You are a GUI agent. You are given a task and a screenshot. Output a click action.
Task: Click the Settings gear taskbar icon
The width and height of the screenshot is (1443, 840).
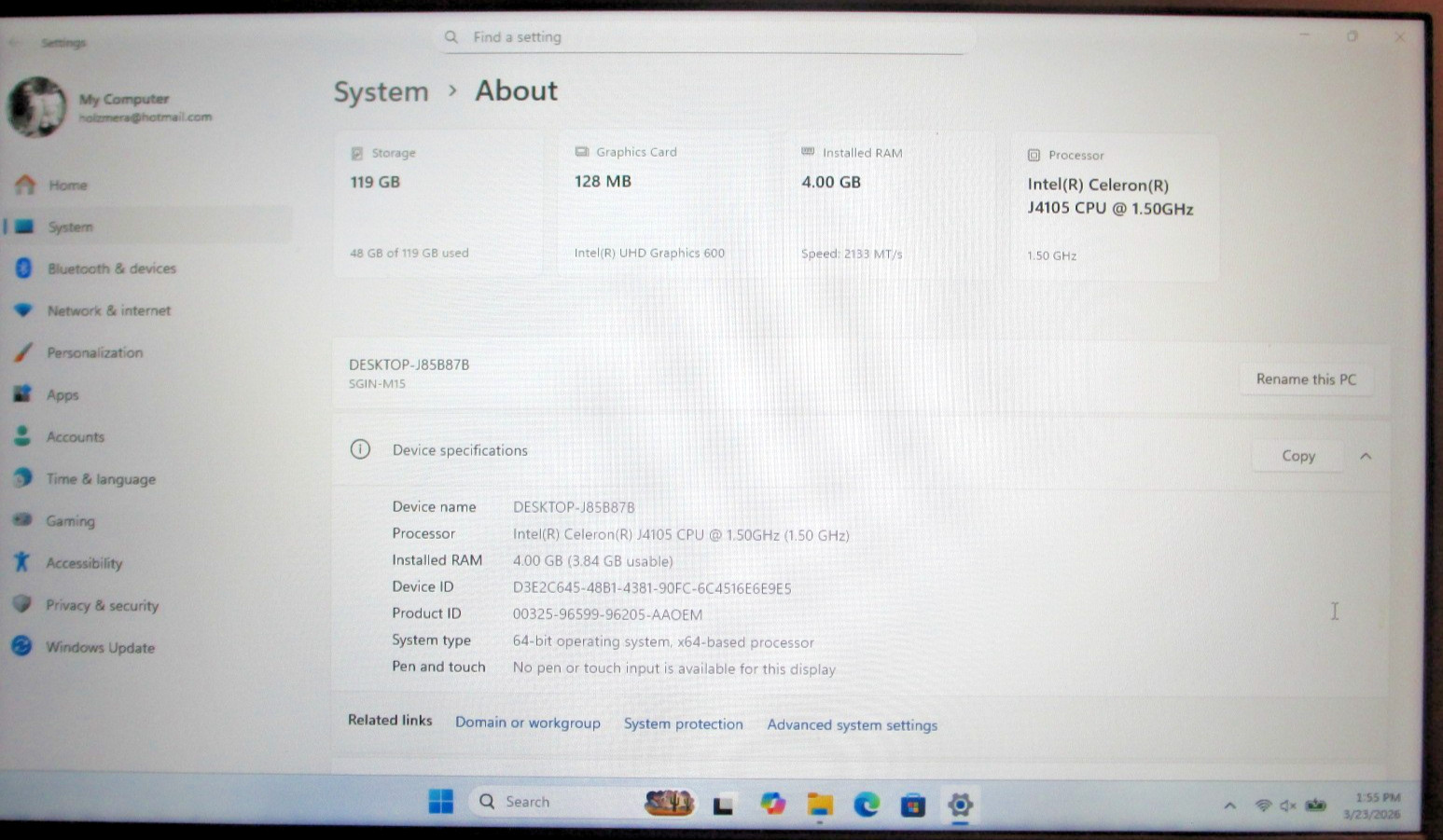[x=960, y=805]
